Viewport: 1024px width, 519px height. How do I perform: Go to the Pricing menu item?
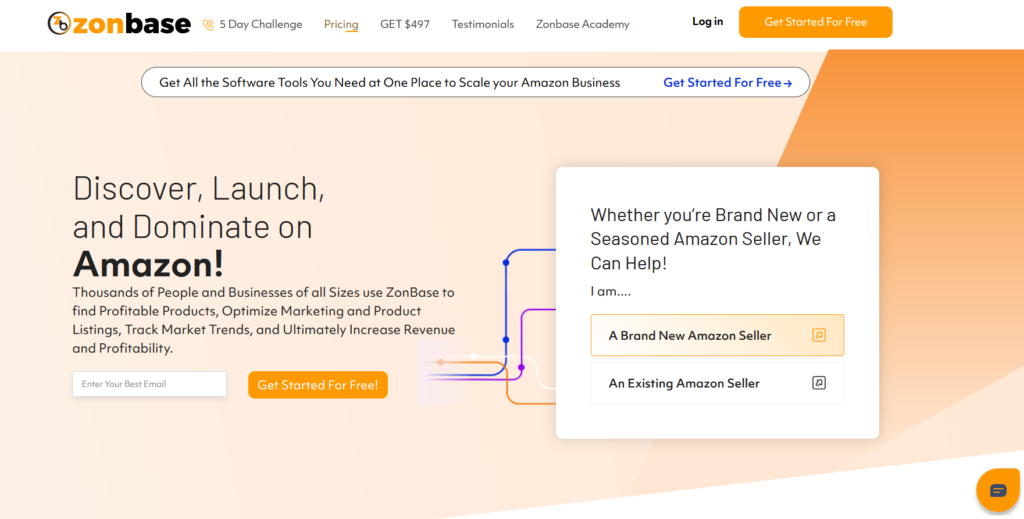point(341,24)
